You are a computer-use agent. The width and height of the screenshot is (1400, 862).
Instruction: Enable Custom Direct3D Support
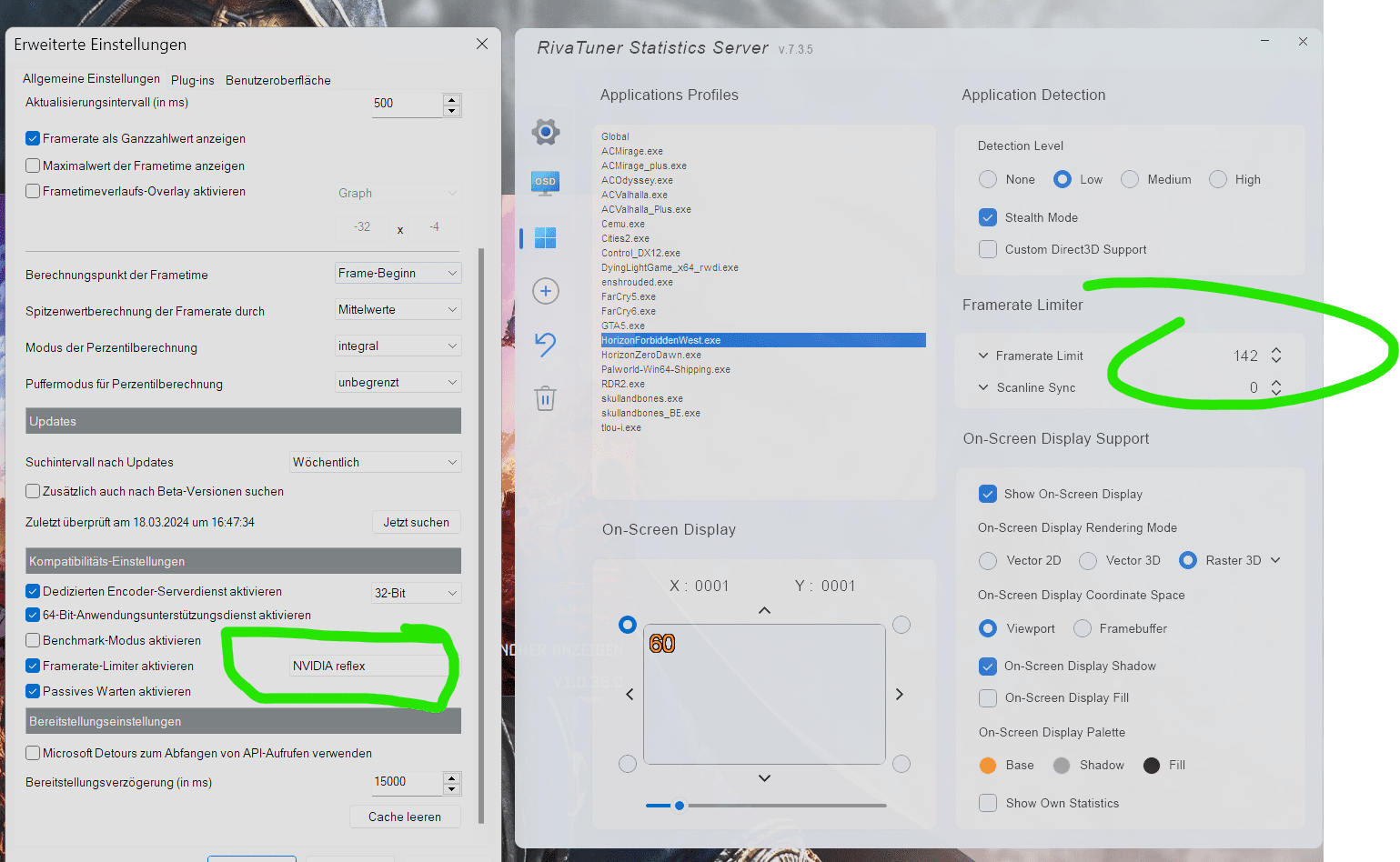click(x=988, y=249)
